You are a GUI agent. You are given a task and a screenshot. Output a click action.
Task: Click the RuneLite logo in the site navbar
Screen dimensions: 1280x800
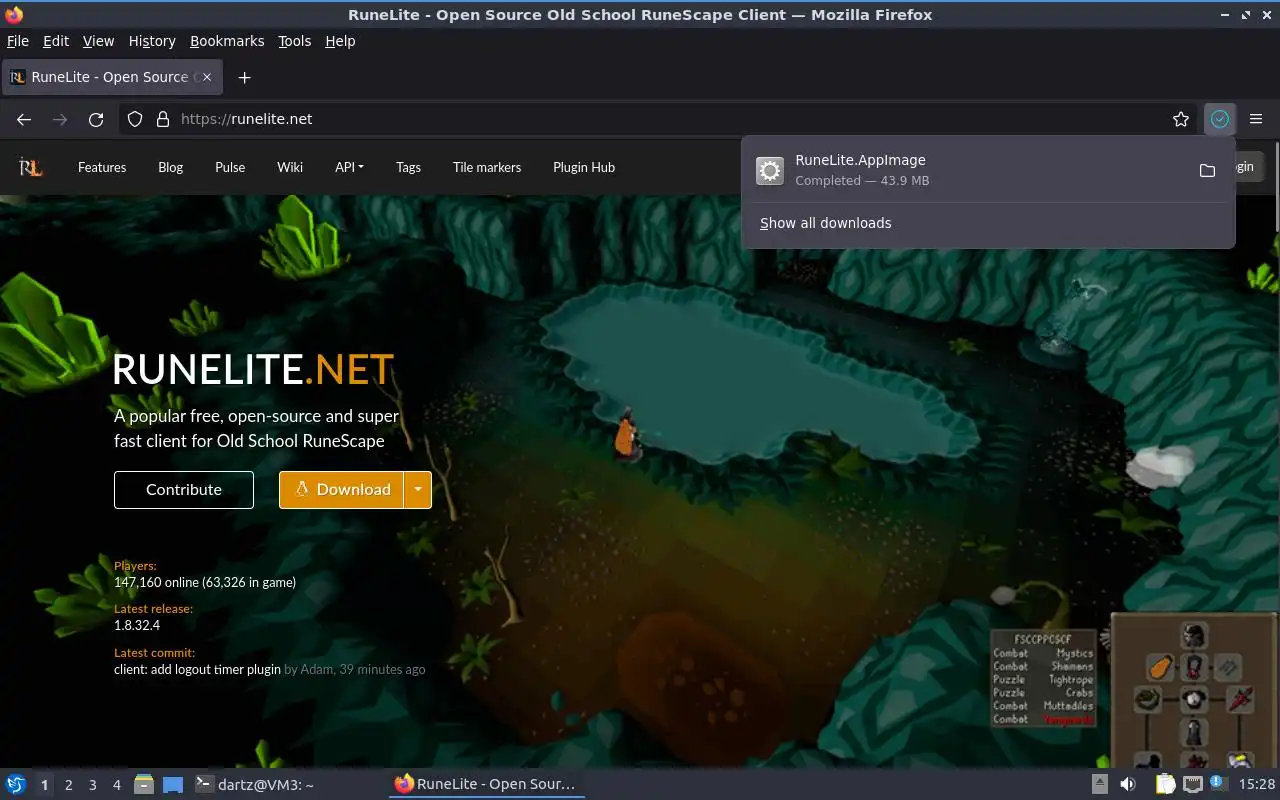click(30, 167)
